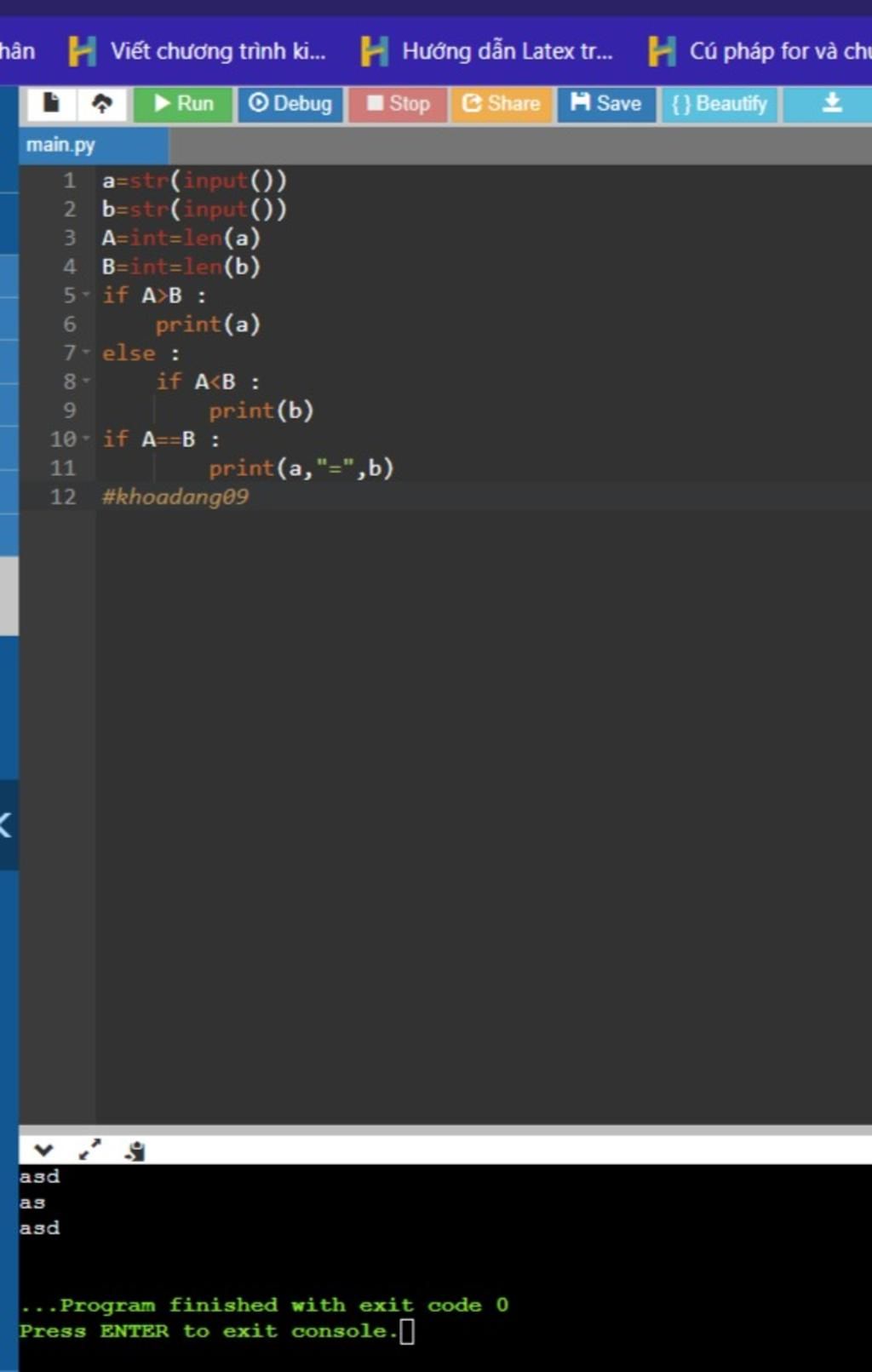This screenshot has width=872, height=1372.
Task: Format code with Beautify button
Action: (720, 104)
